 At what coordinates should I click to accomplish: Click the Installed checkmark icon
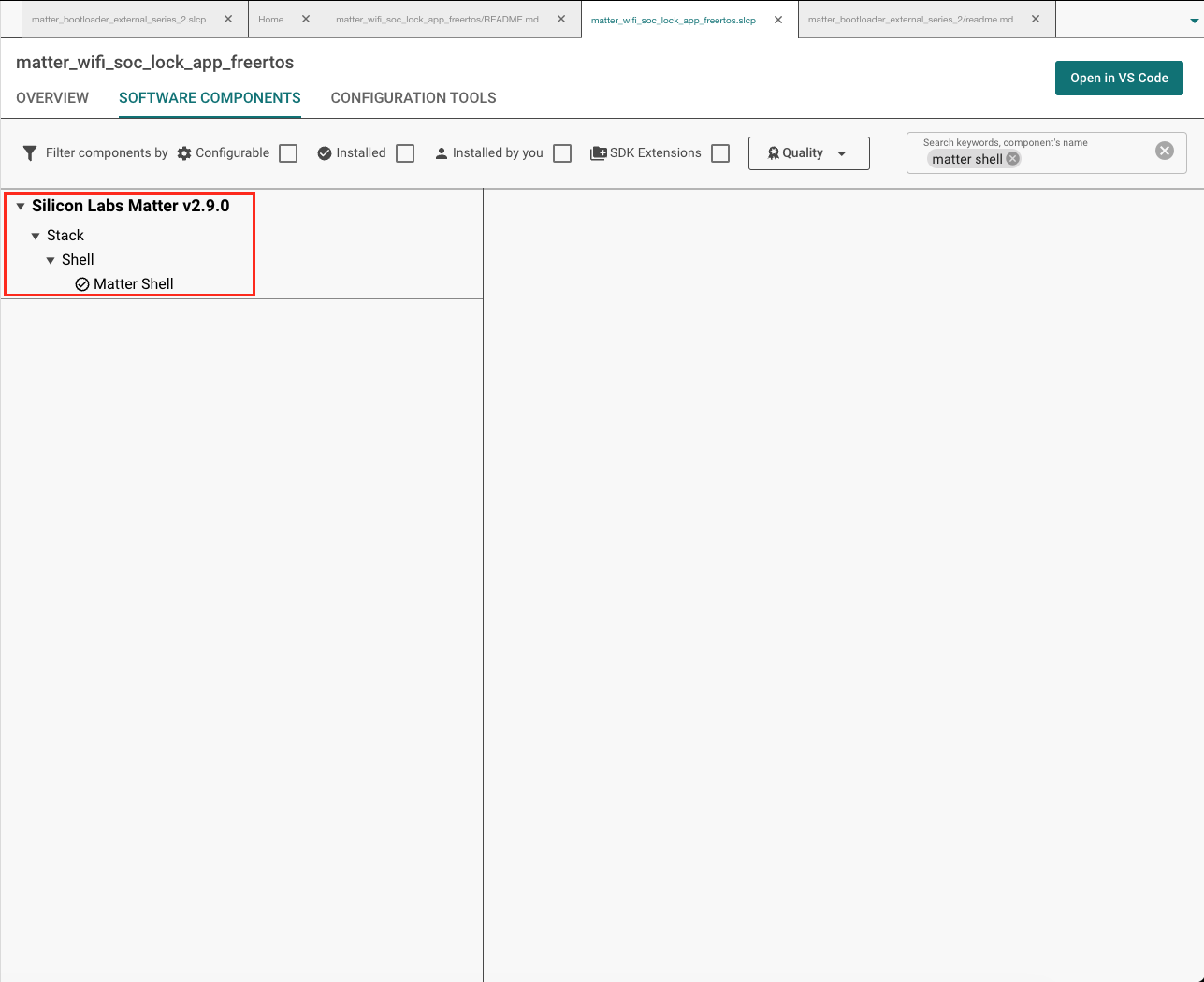coord(325,153)
